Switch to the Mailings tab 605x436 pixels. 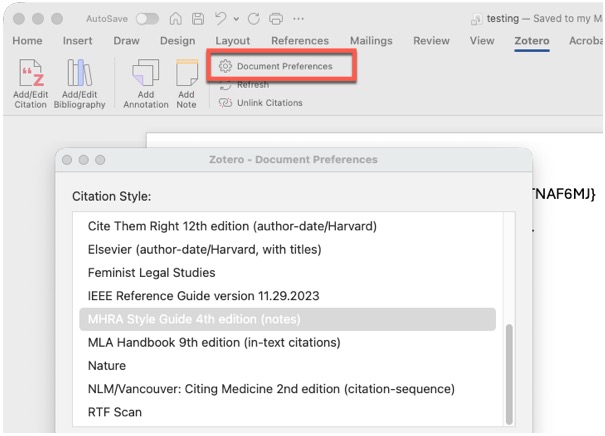click(371, 41)
